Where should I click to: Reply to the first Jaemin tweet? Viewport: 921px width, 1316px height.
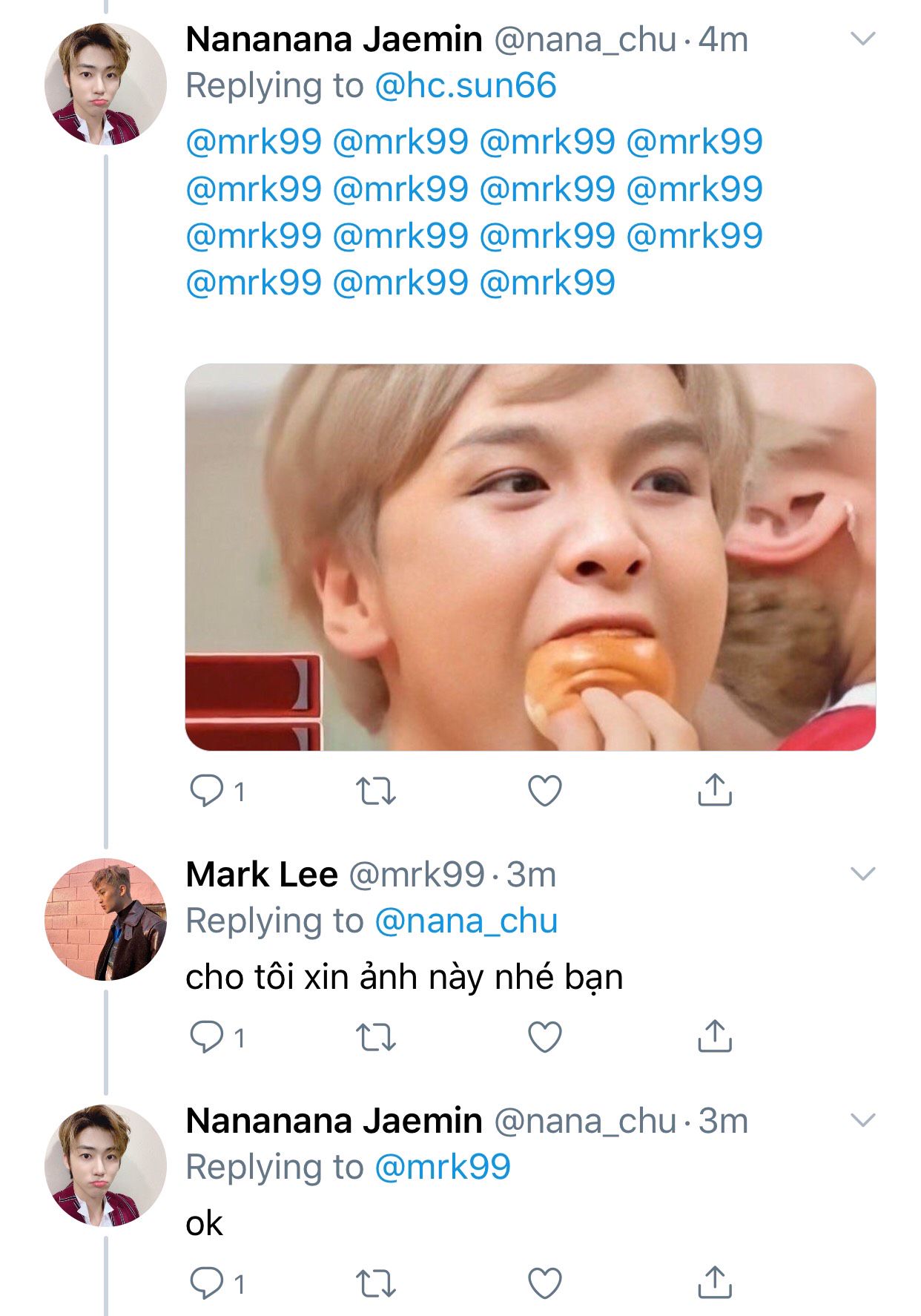pyautogui.click(x=206, y=791)
